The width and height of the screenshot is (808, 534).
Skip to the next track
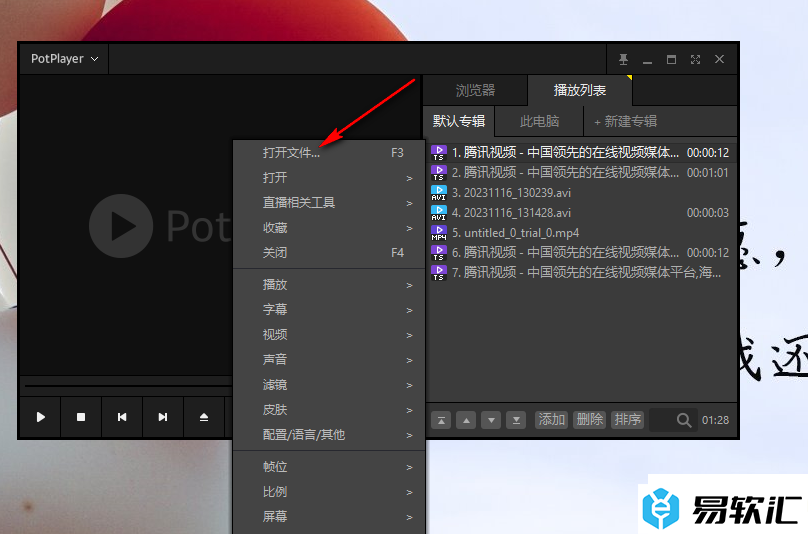[163, 416]
